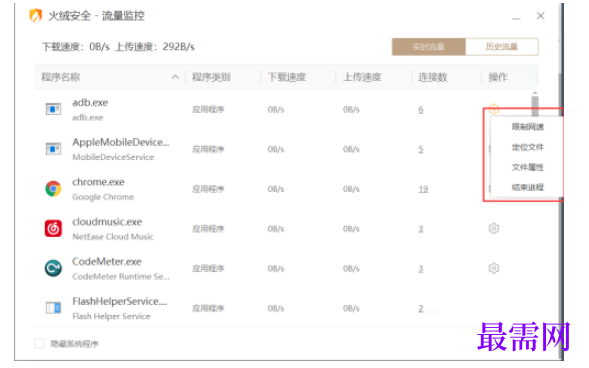The image size is (589, 368).
Task: Open CodeMeter.exe connection count 3
Action: [x=421, y=268]
